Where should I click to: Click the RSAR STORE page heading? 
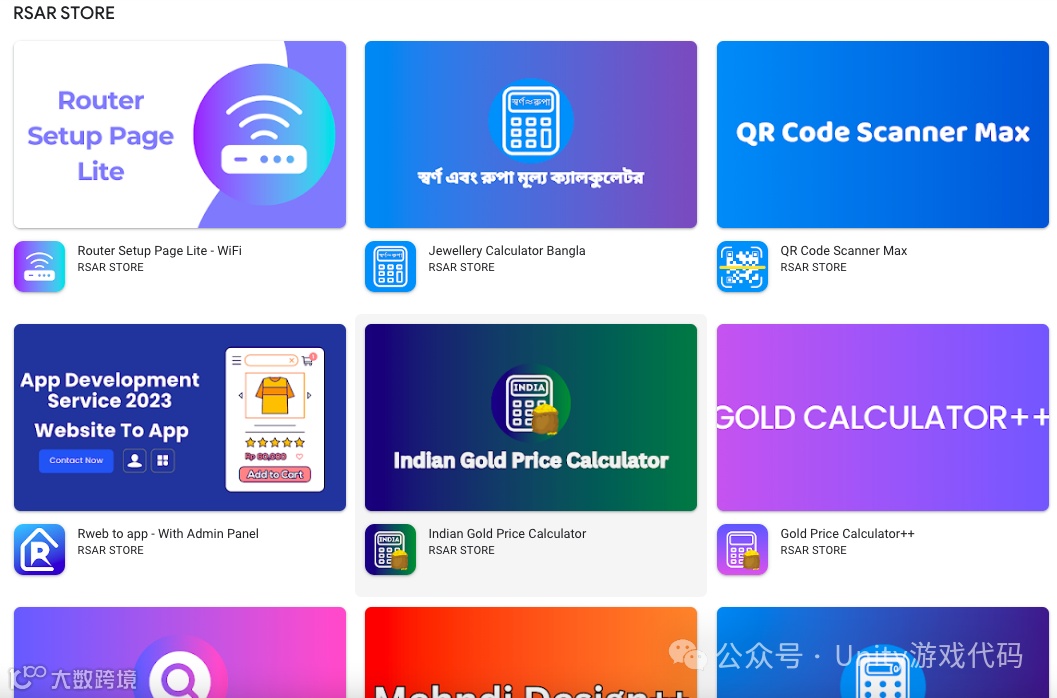pos(64,13)
